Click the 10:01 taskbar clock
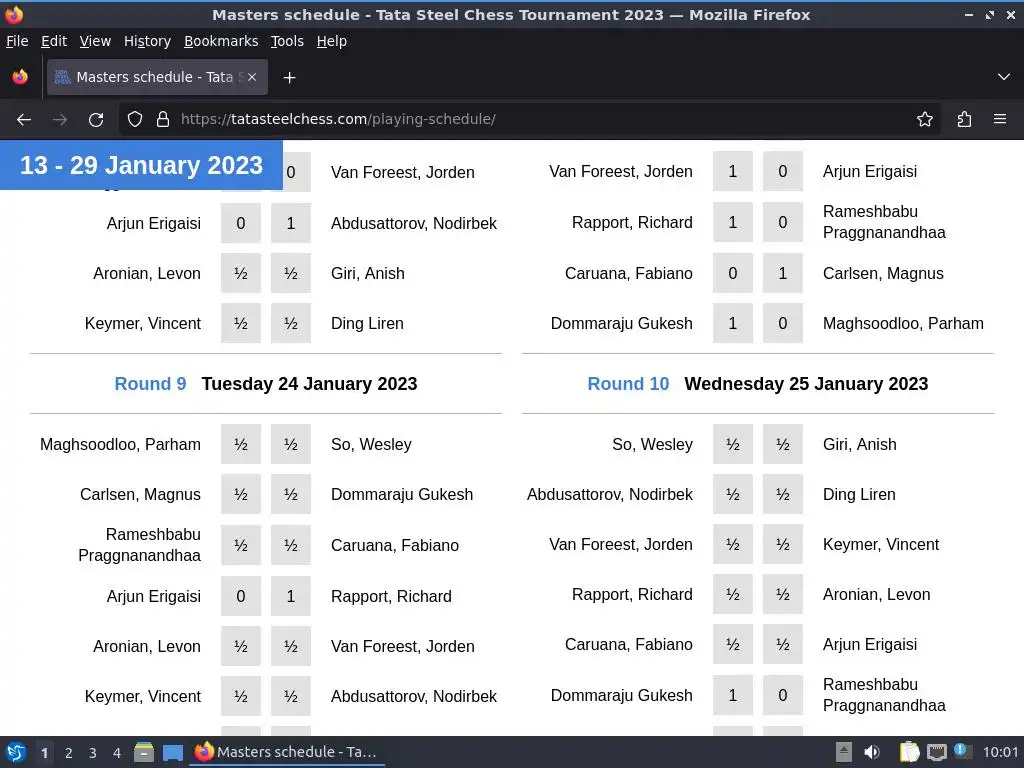The image size is (1024, 768). [1000, 752]
